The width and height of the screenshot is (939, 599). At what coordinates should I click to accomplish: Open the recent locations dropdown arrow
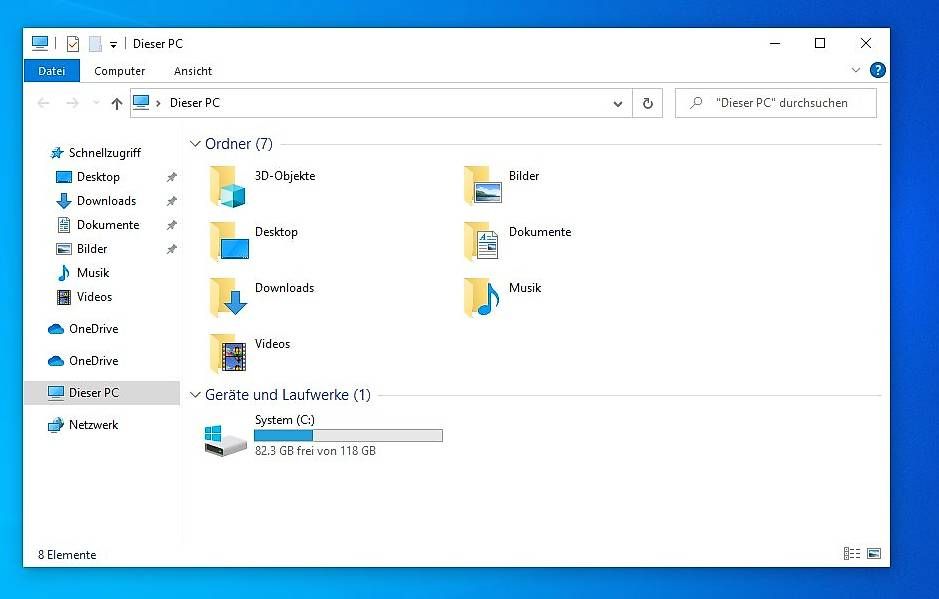96,103
